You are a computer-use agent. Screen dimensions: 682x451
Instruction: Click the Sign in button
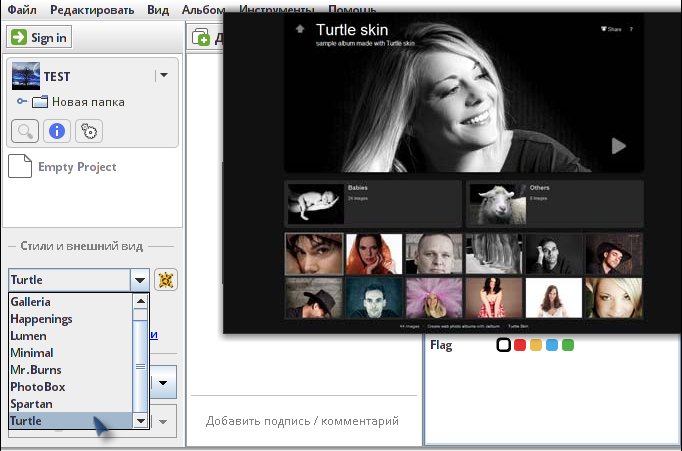click(x=39, y=37)
